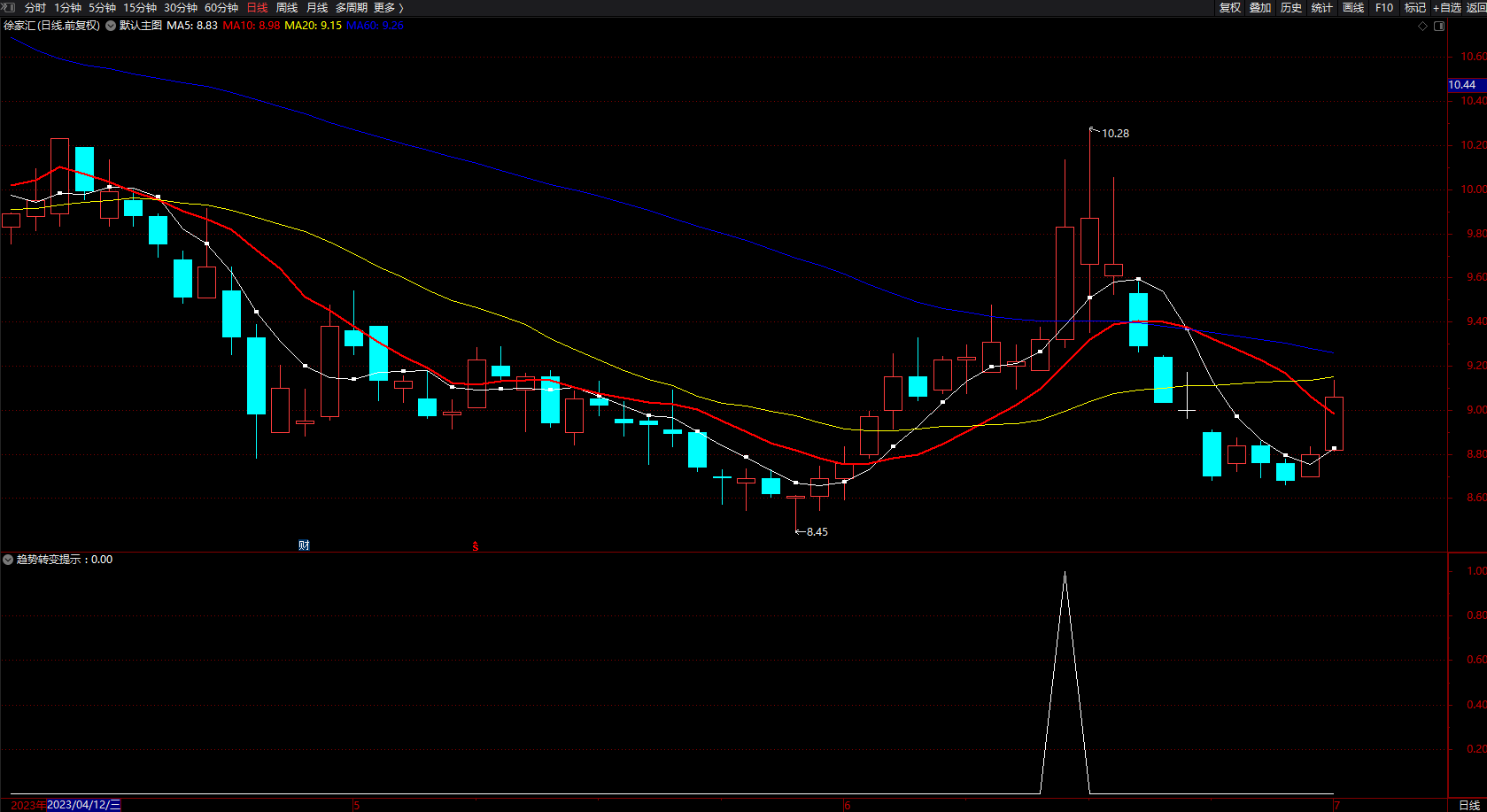The height and width of the screenshot is (812, 1487).
Task: Click the 10.28 high price annotation
Action: click(x=1115, y=134)
